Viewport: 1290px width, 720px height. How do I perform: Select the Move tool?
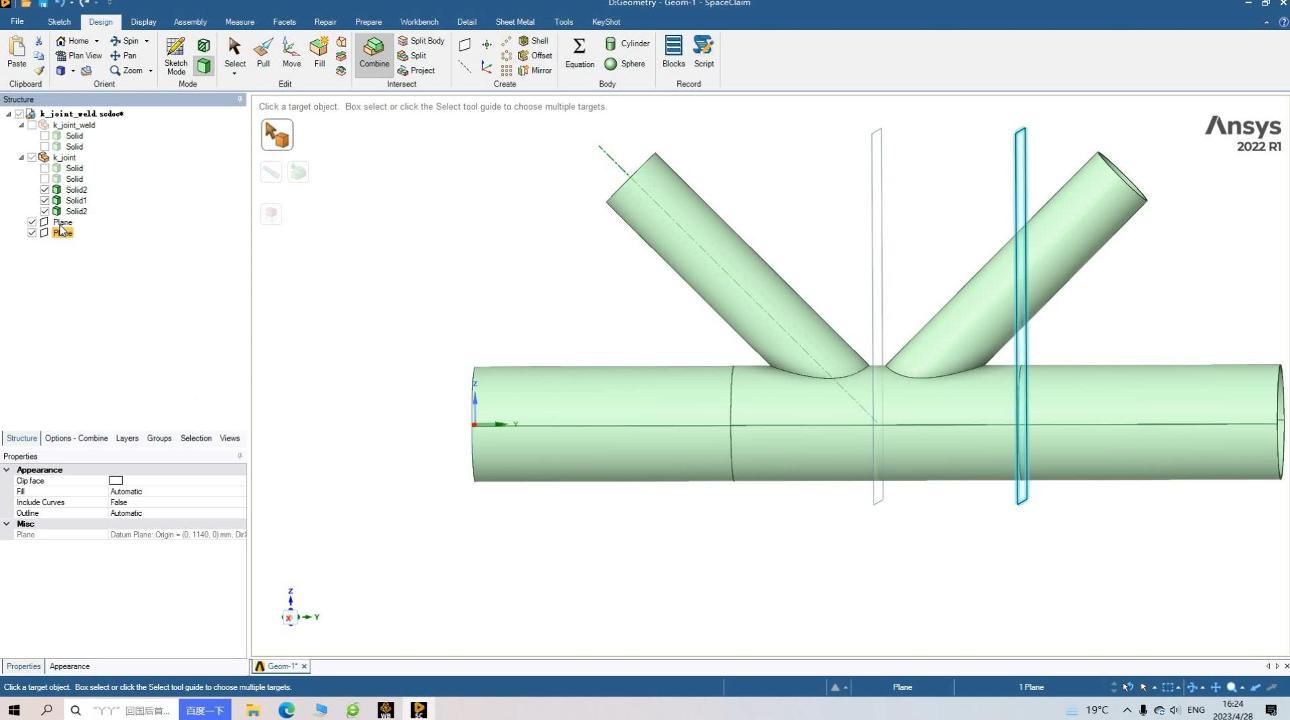tap(291, 53)
